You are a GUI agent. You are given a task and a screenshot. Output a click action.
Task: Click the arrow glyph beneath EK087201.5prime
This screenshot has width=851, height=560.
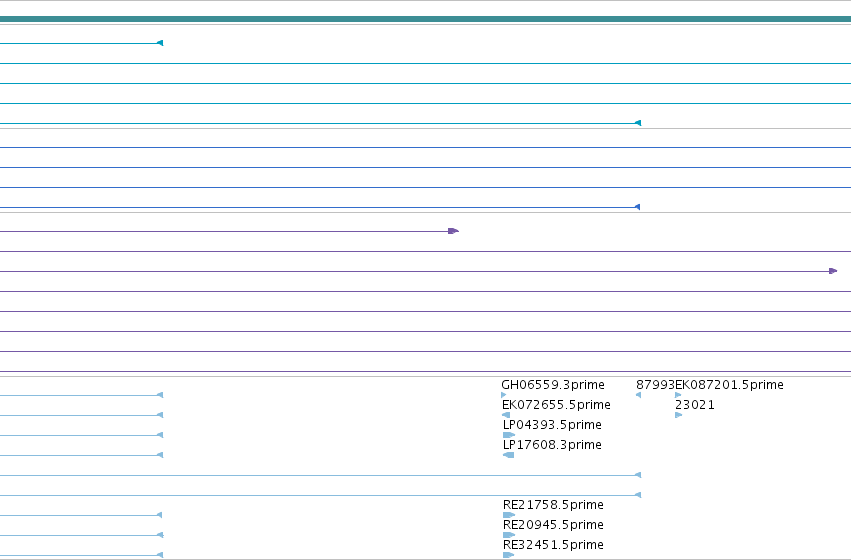pos(678,395)
